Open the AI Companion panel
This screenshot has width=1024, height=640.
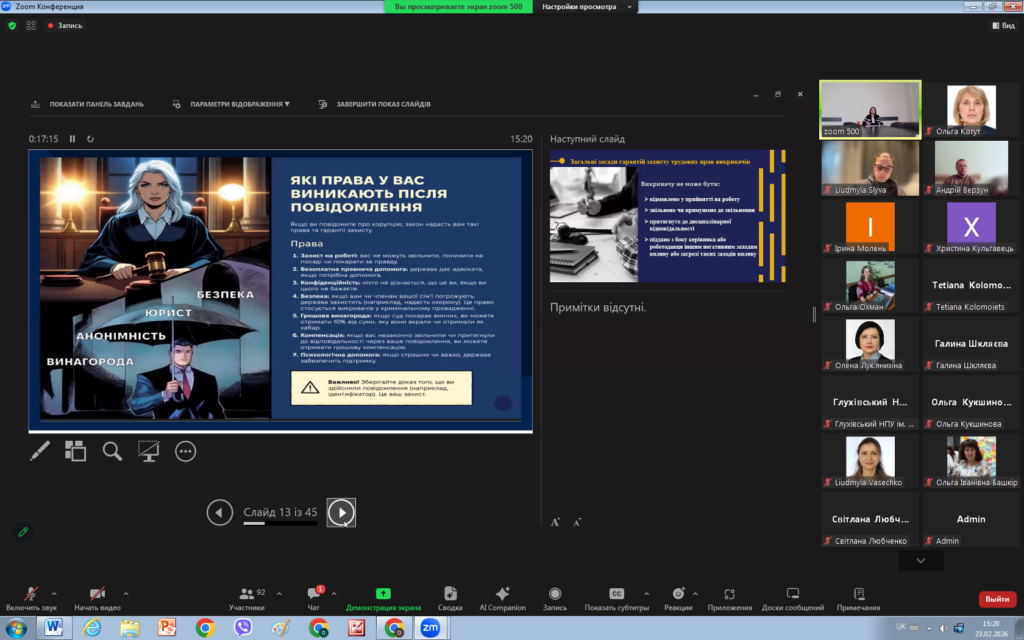pyautogui.click(x=502, y=598)
